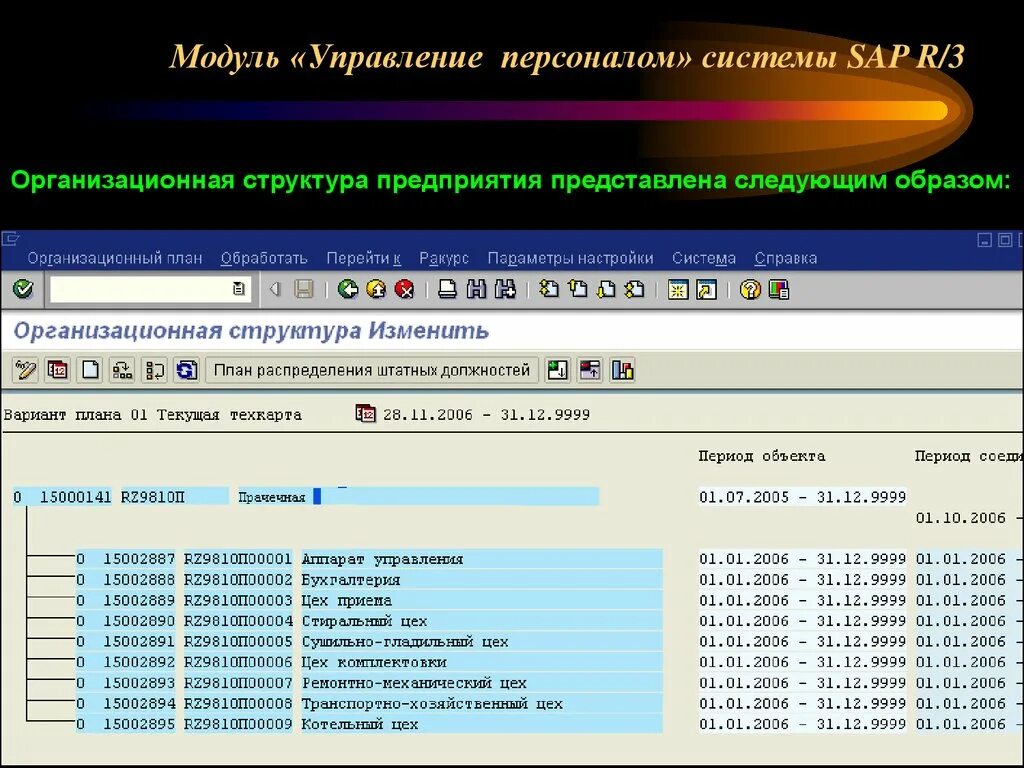1024x768 pixels.
Task: Open the Ракурс menu
Action: tap(444, 258)
